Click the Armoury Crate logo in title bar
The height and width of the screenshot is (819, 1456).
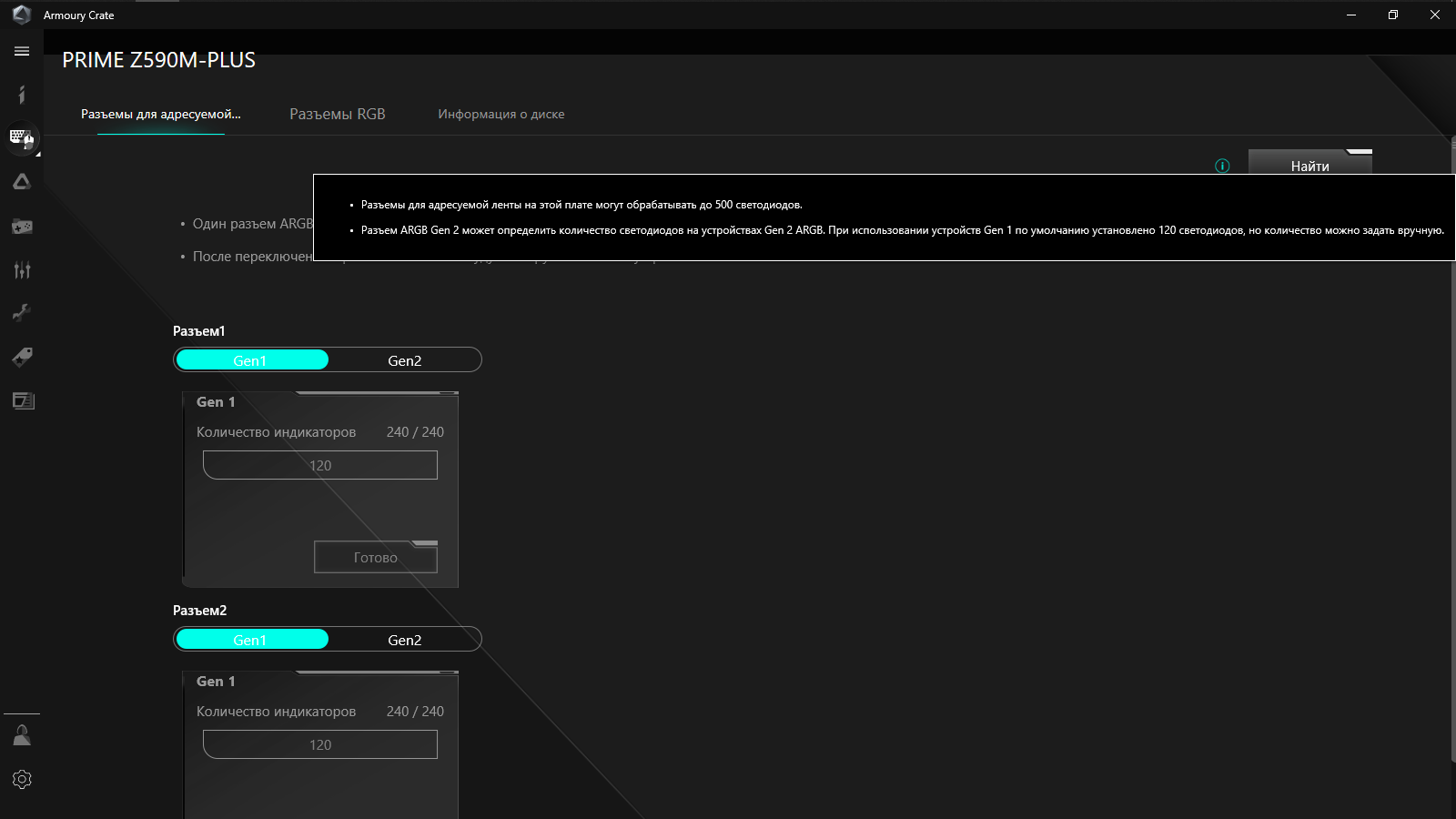22,15
